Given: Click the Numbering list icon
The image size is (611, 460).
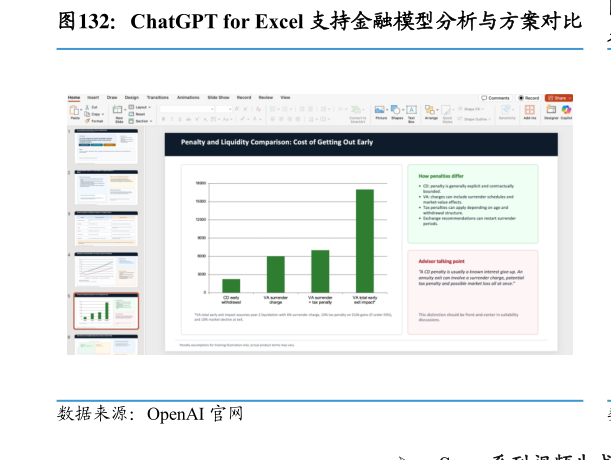Looking at the screenshot, I should click(285, 109).
